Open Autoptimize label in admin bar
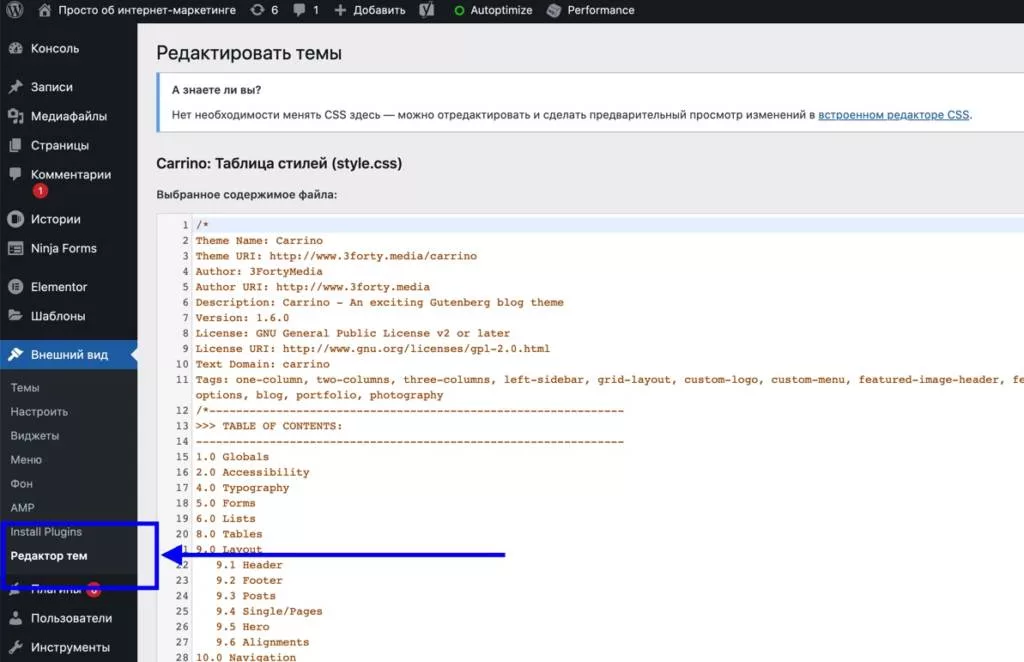The height and width of the screenshot is (662, 1024). [501, 10]
